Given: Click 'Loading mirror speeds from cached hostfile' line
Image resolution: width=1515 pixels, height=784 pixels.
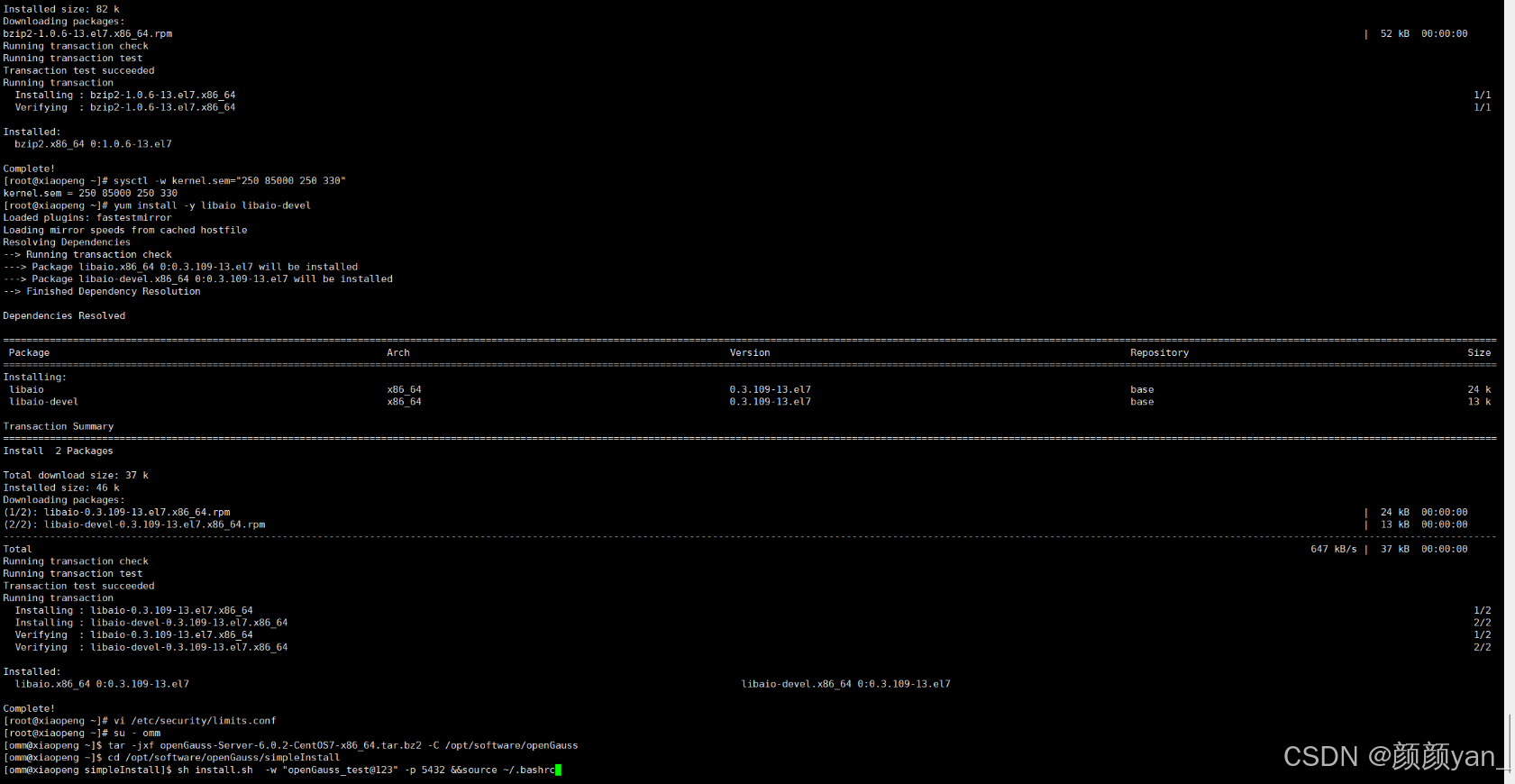Looking at the screenshot, I should [x=125, y=230].
